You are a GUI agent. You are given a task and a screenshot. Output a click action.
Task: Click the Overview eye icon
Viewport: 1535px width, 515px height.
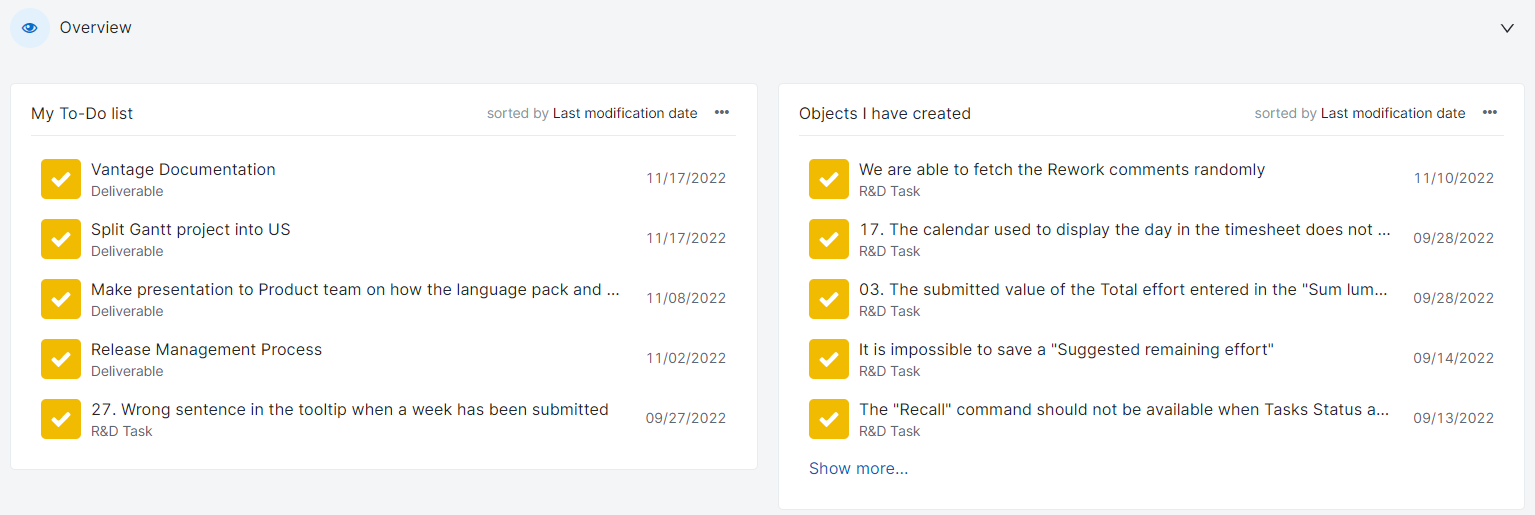pos(29,28)
